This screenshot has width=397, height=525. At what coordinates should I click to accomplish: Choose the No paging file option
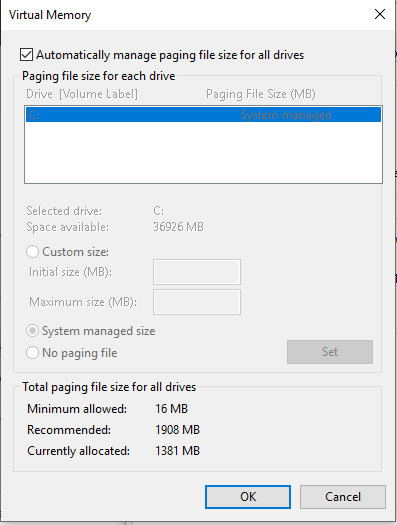pyautogui.click(x=32, y=353)
